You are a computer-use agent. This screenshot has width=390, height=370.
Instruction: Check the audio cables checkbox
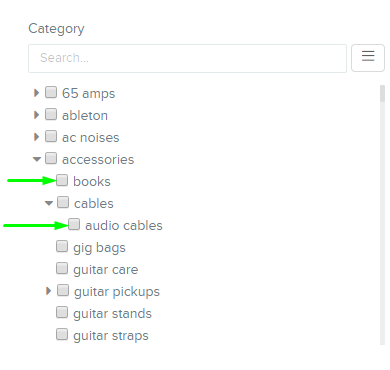tap(74, 224)
